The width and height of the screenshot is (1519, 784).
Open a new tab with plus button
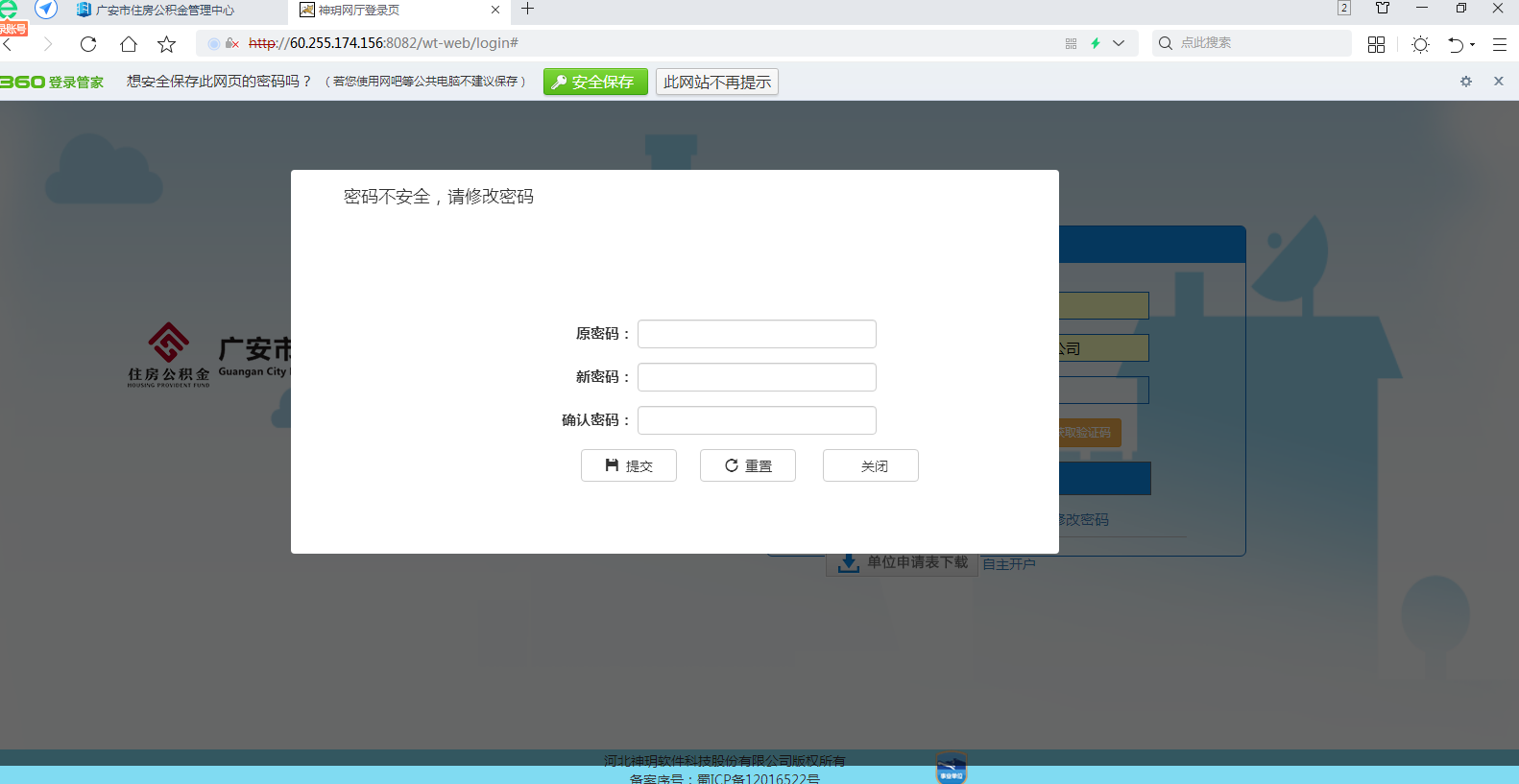527,9
